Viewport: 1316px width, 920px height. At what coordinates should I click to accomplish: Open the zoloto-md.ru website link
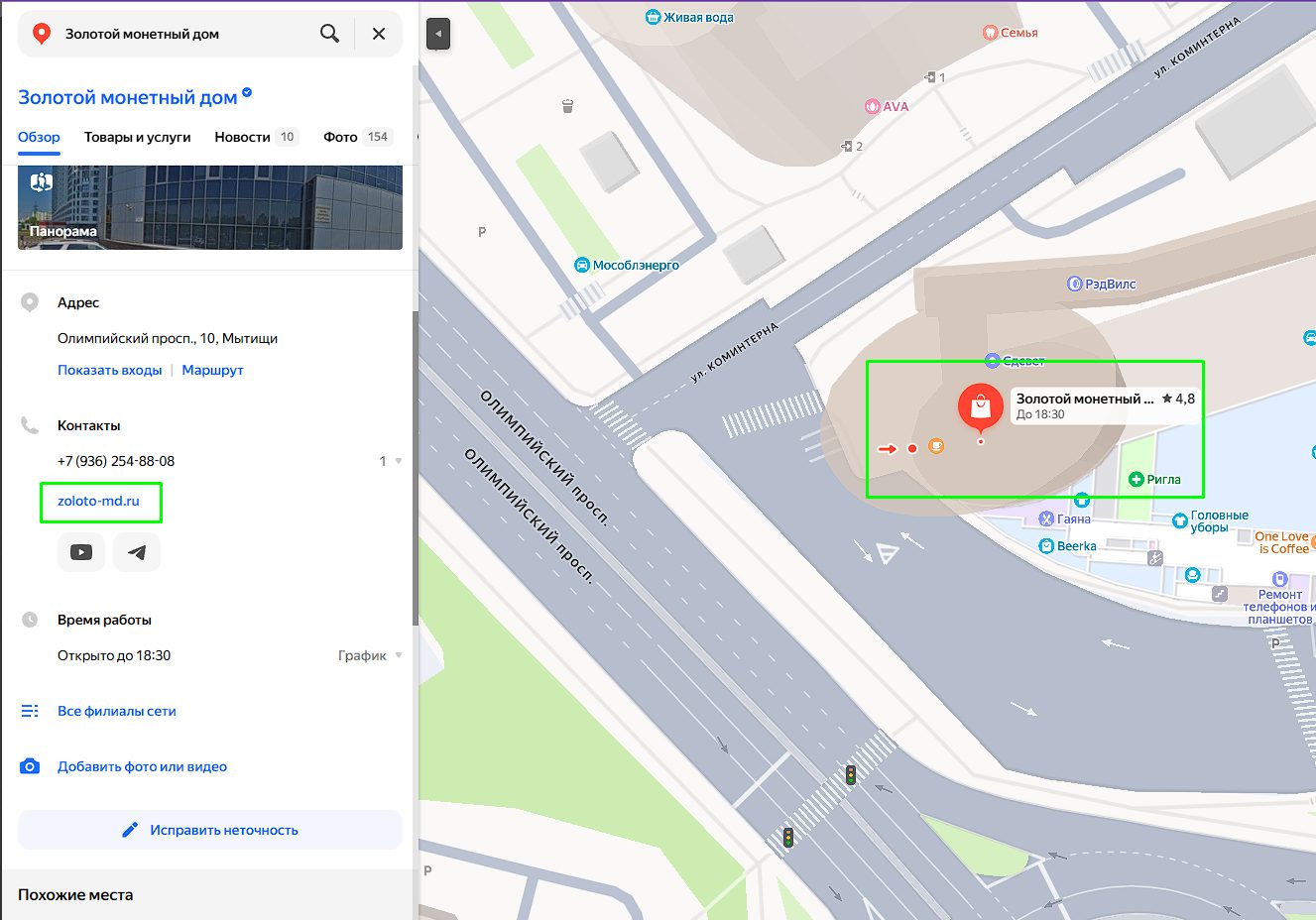pyautogui.click(x=98, y=501)
